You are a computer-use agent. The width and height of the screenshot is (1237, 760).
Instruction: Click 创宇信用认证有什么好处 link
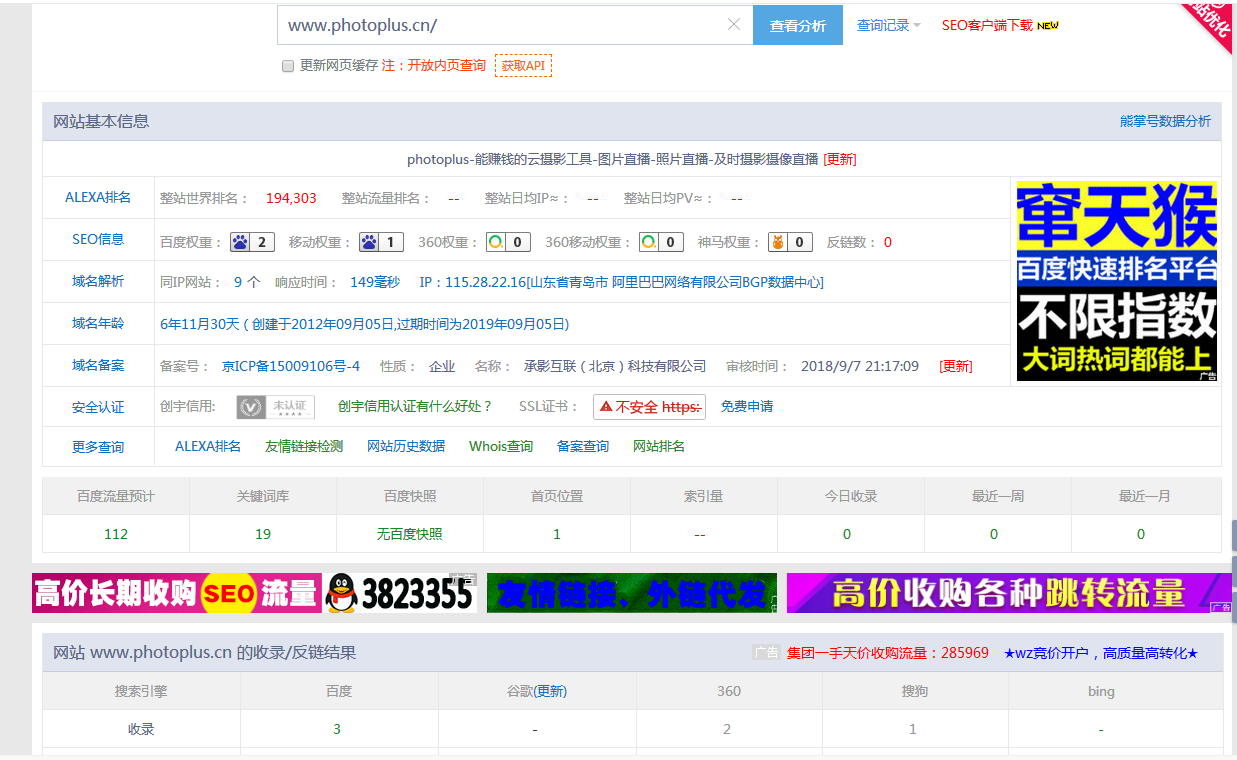click(415, 406)
